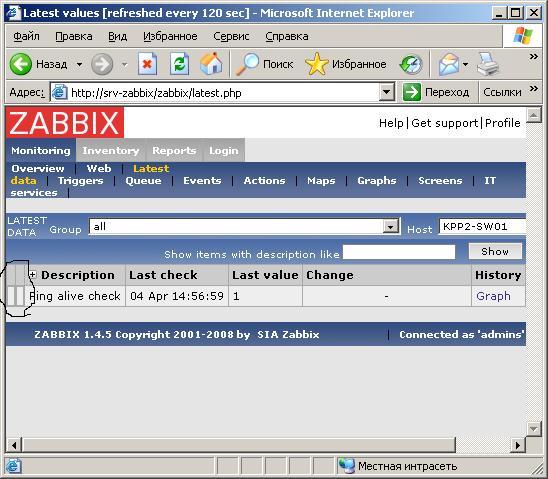Image resolution: width=548 pixels, height=479 pixels.
Task: Click the vertical scrollbar down arrow
Action: point(533,429)
